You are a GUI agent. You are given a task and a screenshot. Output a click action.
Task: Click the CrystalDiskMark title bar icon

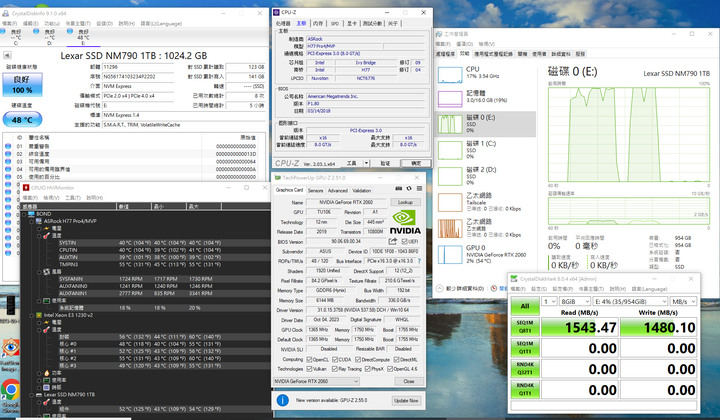click(514, 279)
